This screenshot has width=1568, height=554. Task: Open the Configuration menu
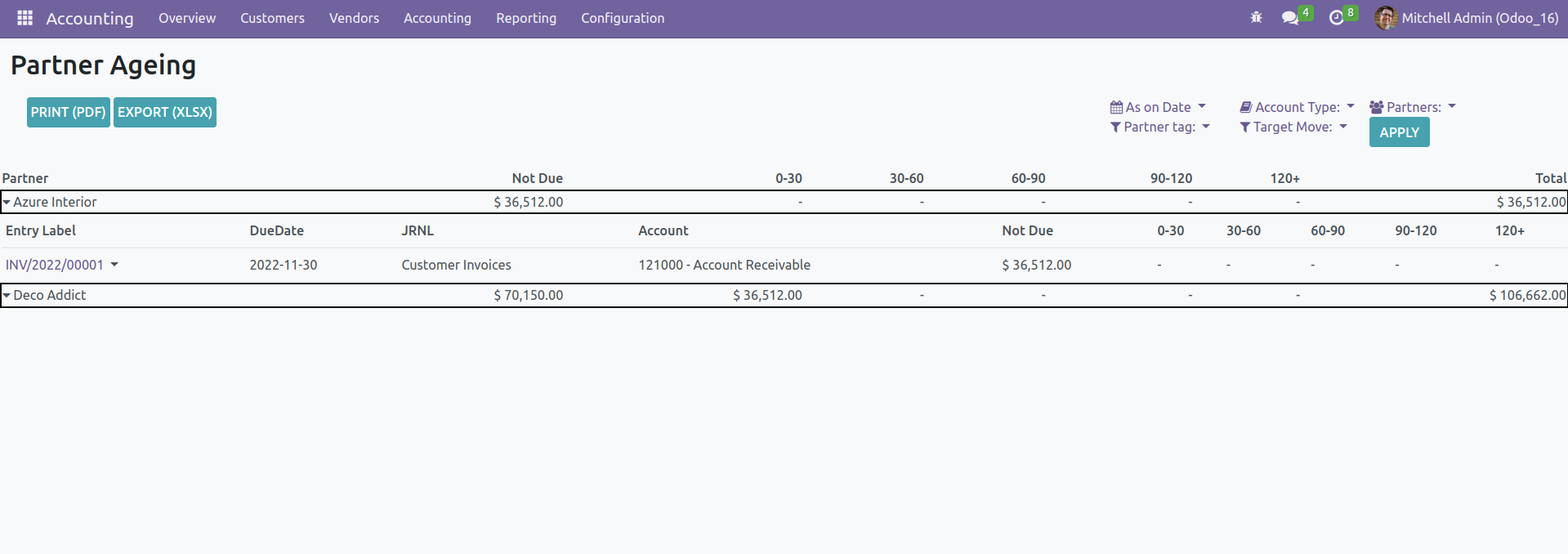coord(623,18)
